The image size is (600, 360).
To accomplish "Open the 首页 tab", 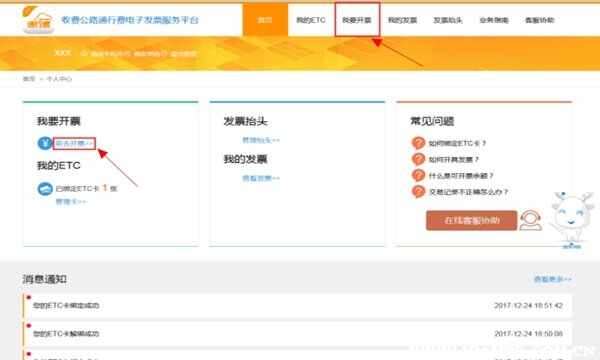I will click(265, 20).
